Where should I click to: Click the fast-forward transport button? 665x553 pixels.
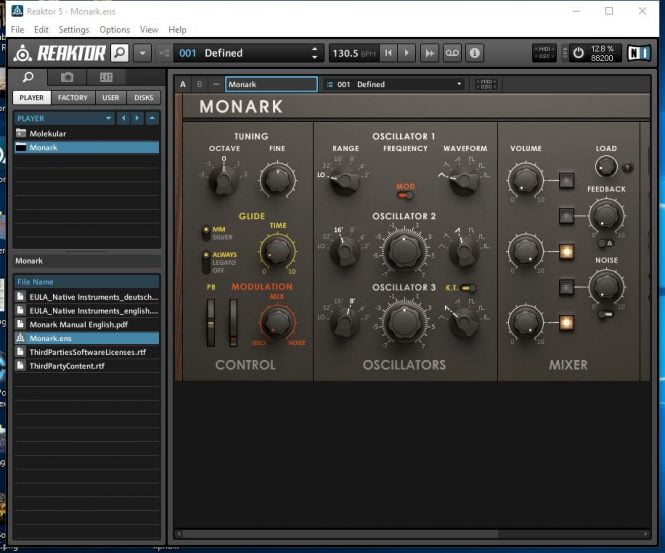430,53
